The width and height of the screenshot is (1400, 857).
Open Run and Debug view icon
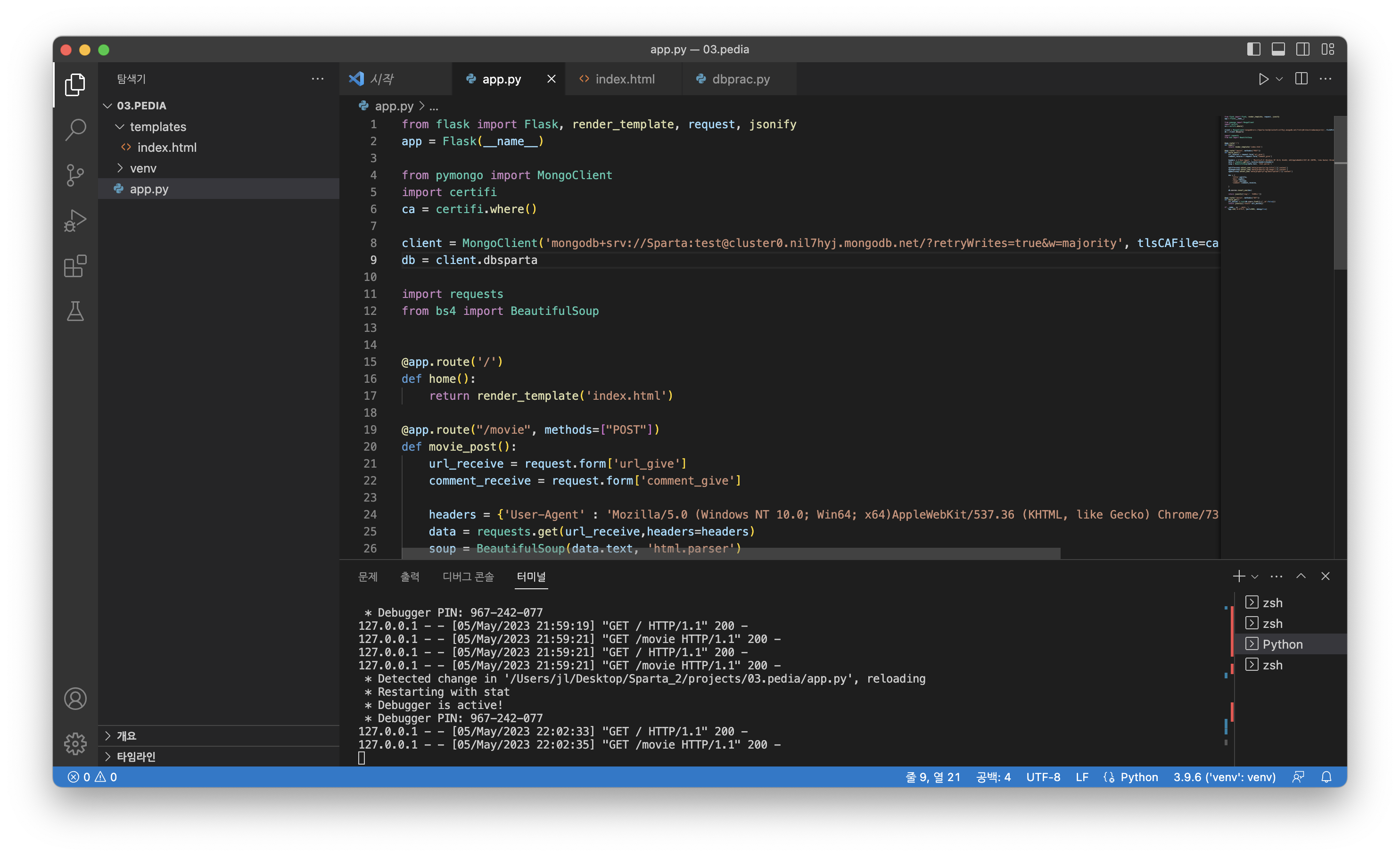pos(75,221)
